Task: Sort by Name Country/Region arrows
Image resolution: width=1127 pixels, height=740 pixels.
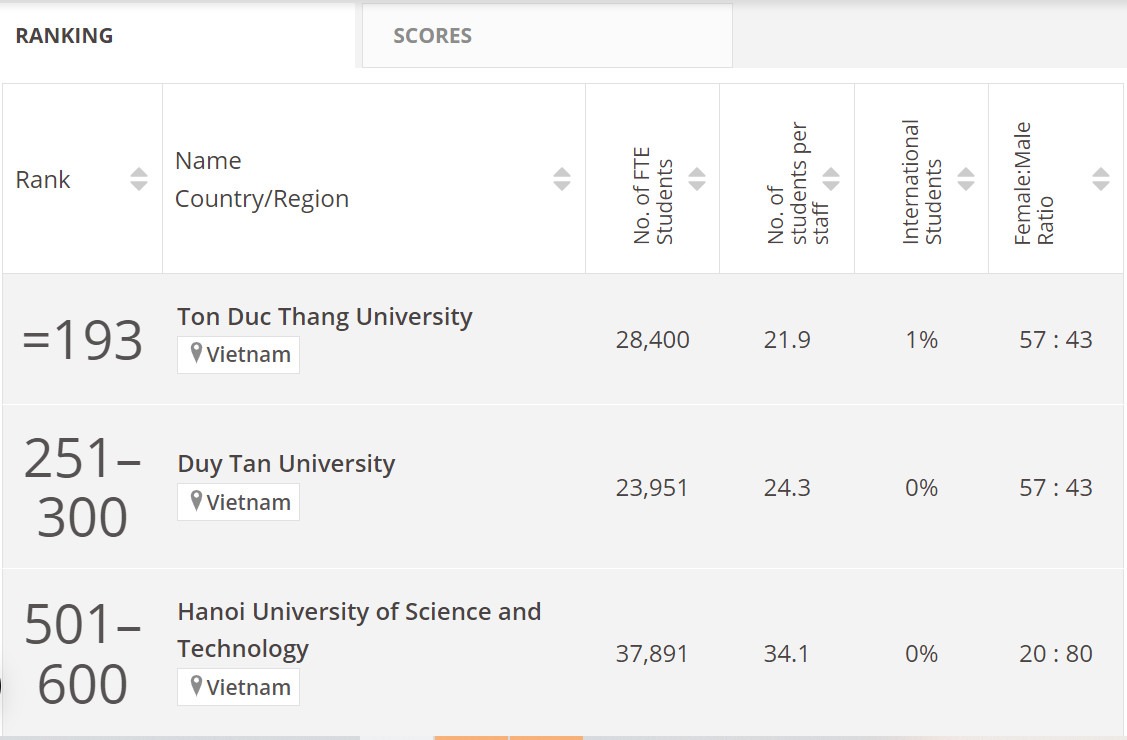Action: click(x=562, y=180)
